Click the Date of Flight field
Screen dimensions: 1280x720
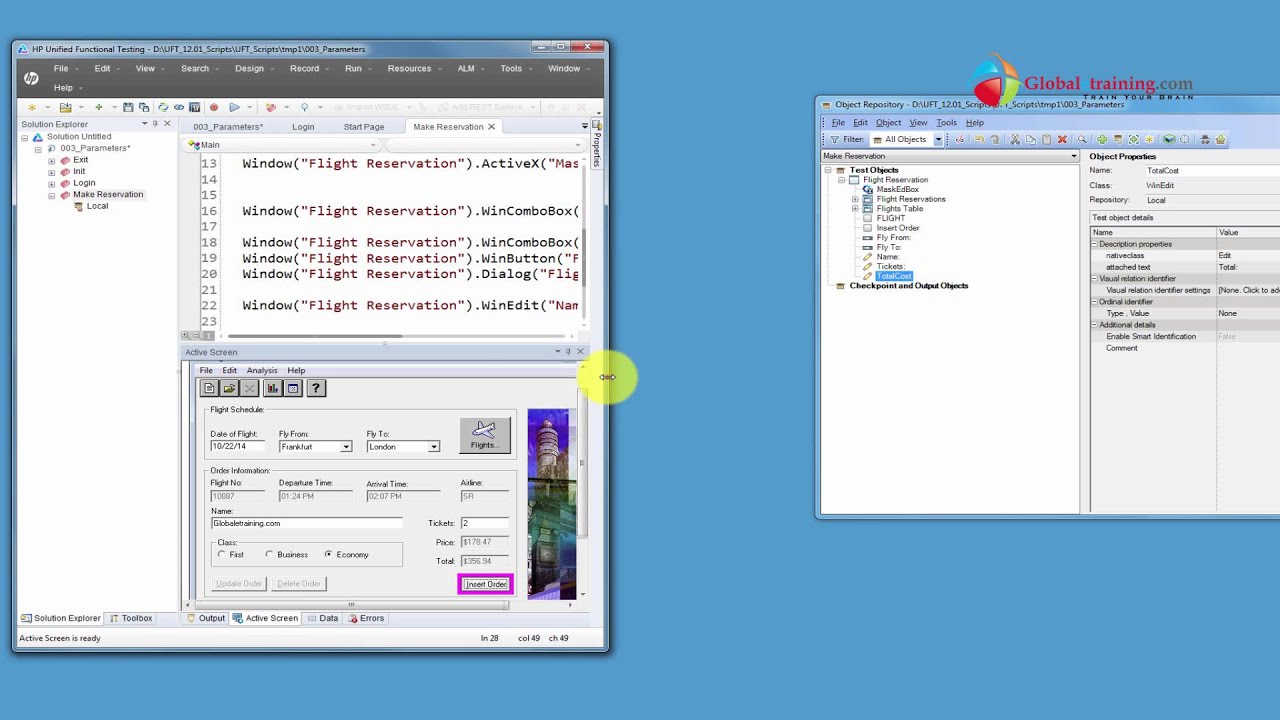click(238, 447)
